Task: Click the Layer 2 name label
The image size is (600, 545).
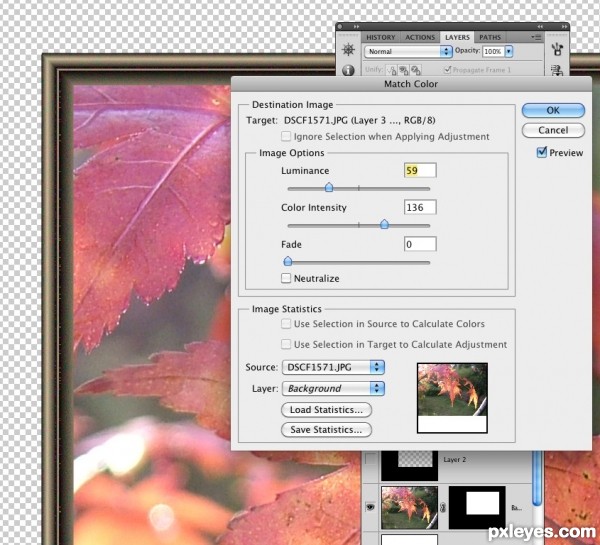Action: [455, 460]
